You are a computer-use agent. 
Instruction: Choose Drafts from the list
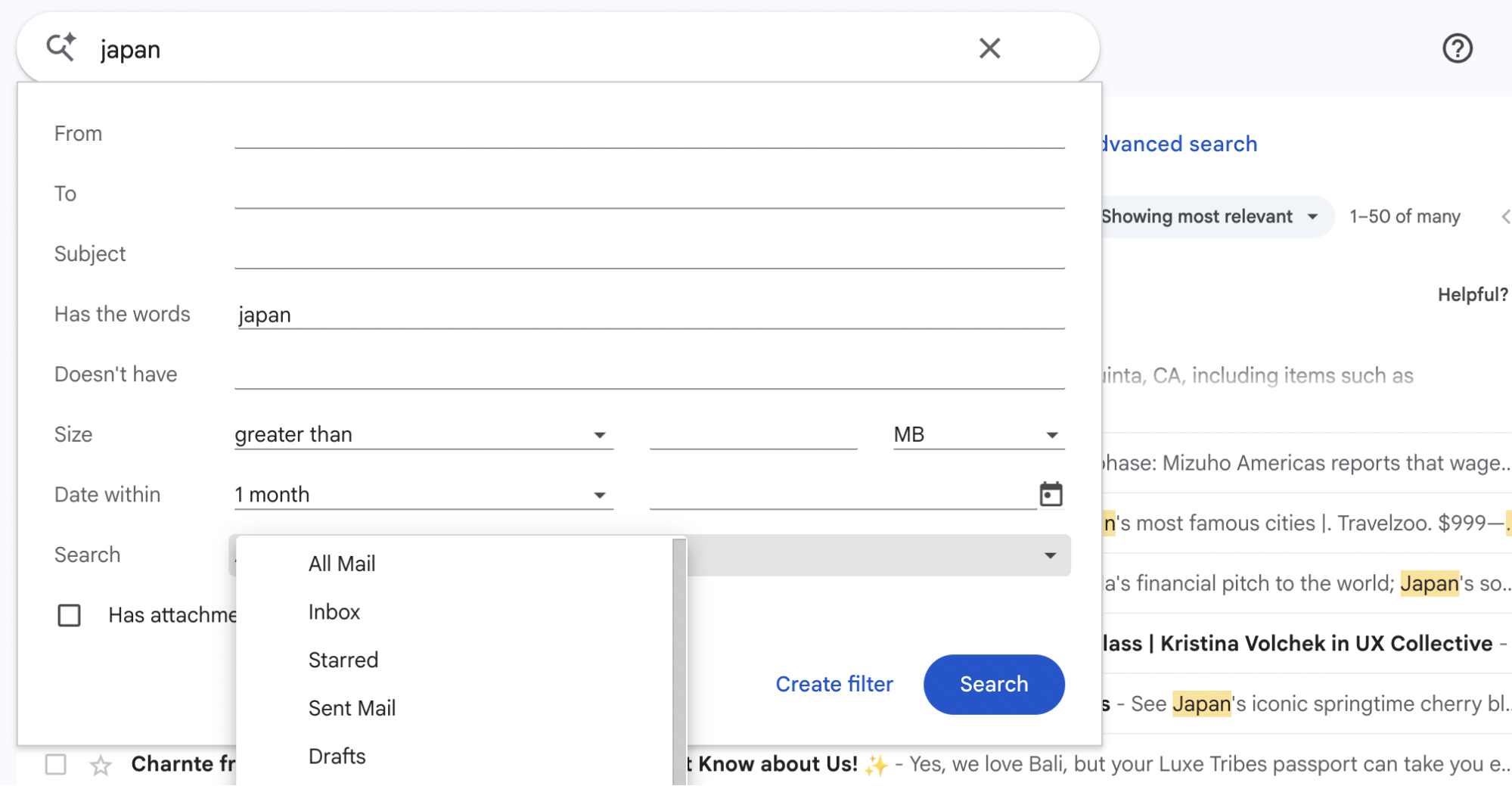click(337, 756)
